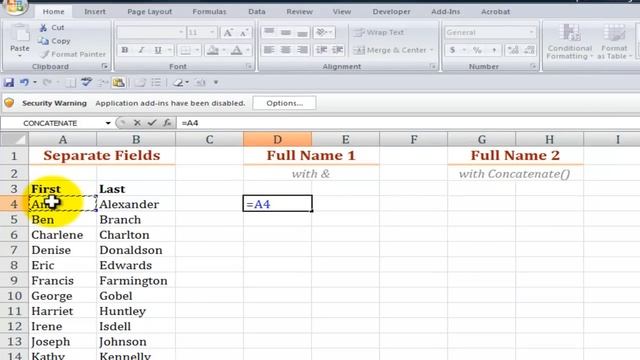Click the Fill Color bucket icon

pos(212,50)
